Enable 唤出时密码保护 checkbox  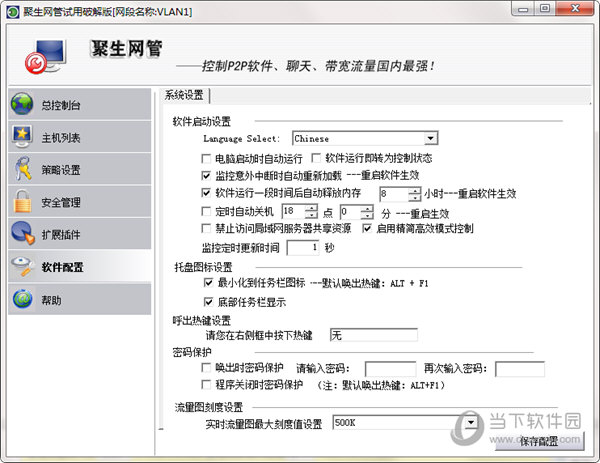[x=206, y=368]
